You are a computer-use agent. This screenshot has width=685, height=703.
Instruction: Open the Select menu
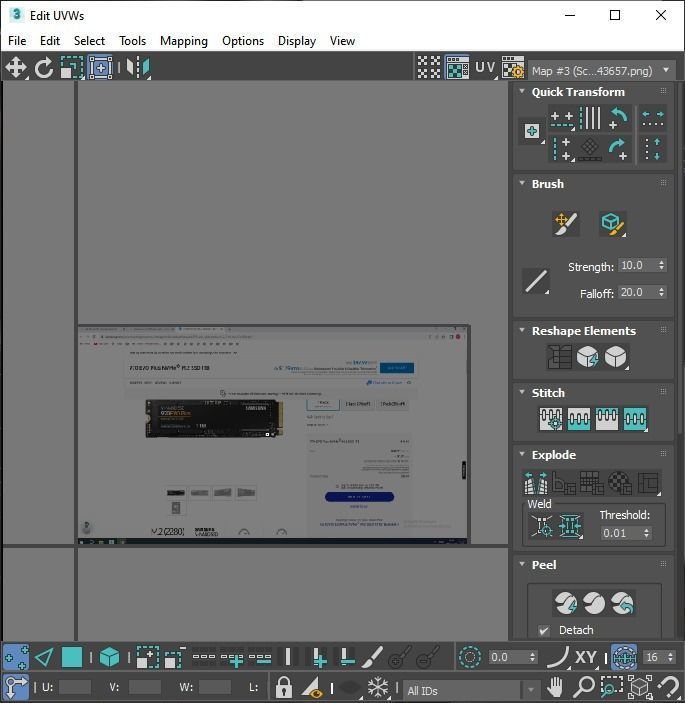89,41
